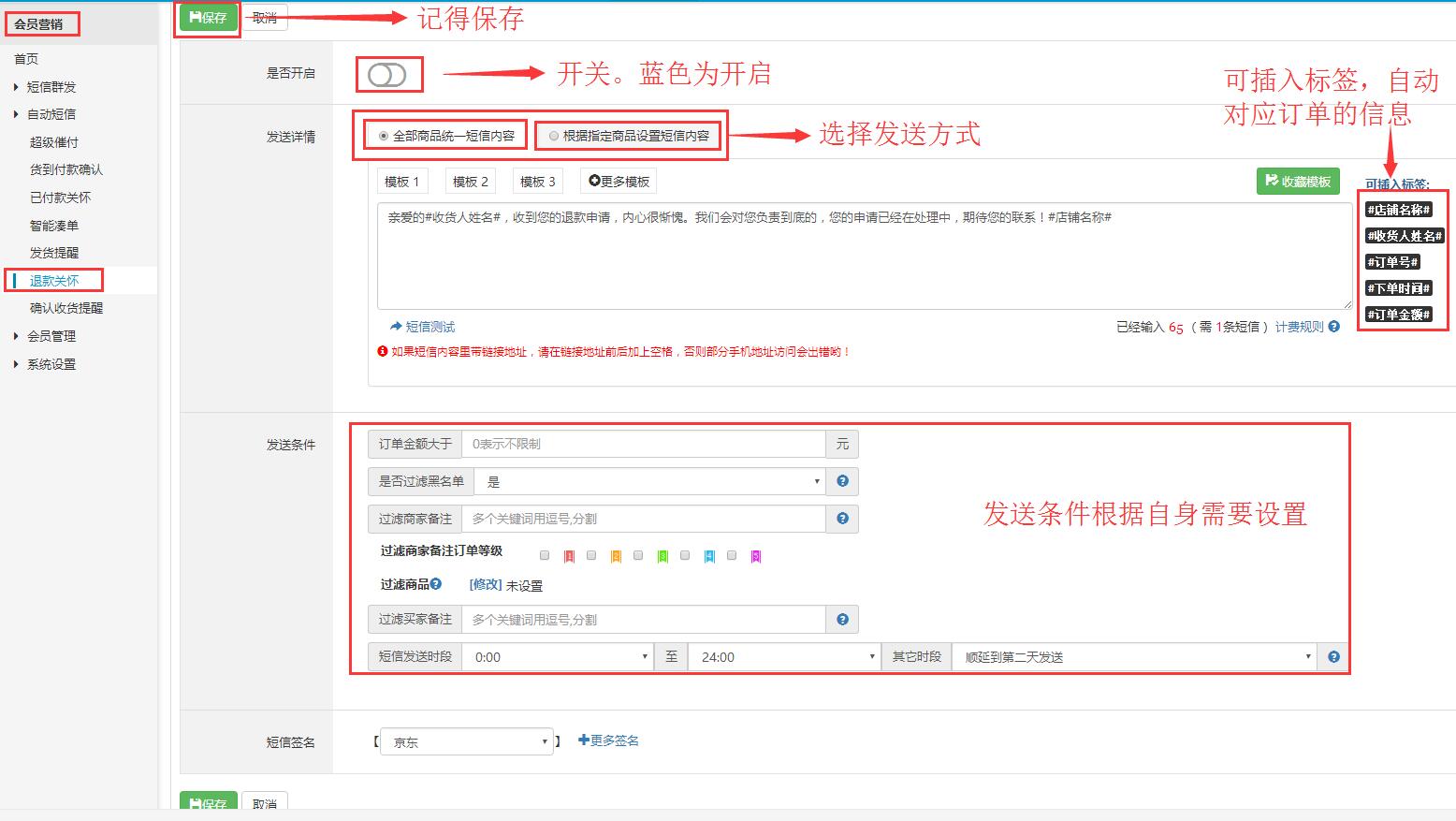Click the help icon after 其它时段 dropdown
The width and height of the screenshot is (1456, 821).
coord(1333,657)
